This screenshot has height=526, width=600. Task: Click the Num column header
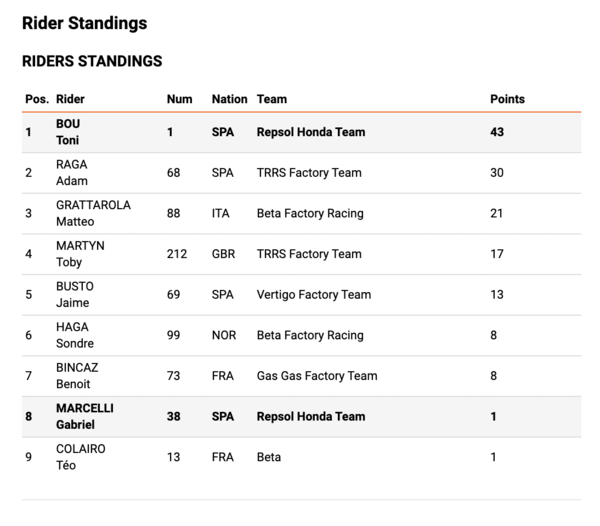tap(179, 99)
